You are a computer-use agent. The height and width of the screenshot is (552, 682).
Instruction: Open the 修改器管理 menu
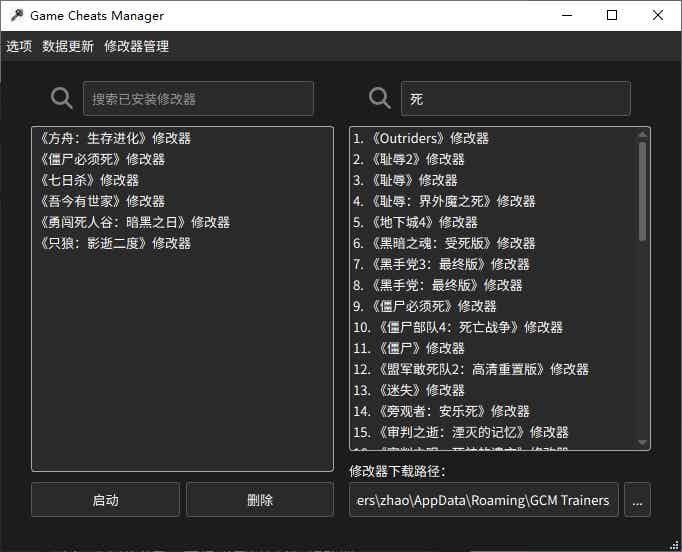point(137,46)
